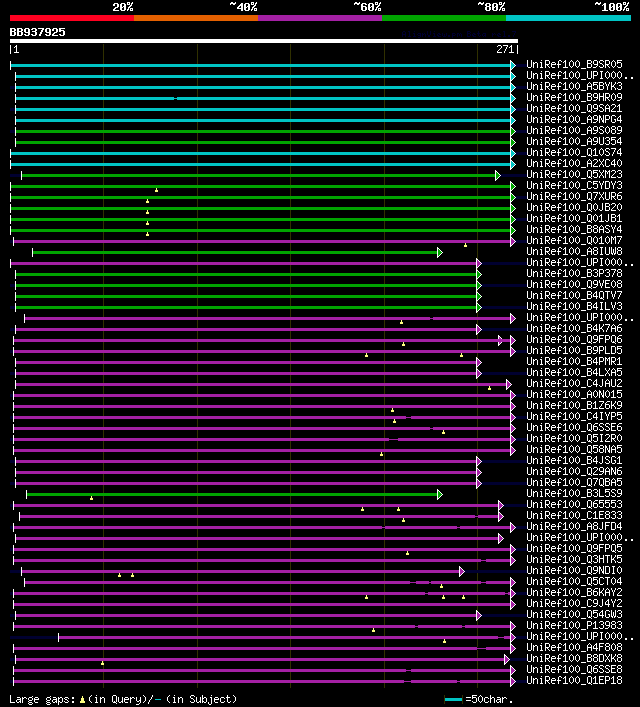
Task: Click the Large gaps legend text
Action: tap(123, 699)
